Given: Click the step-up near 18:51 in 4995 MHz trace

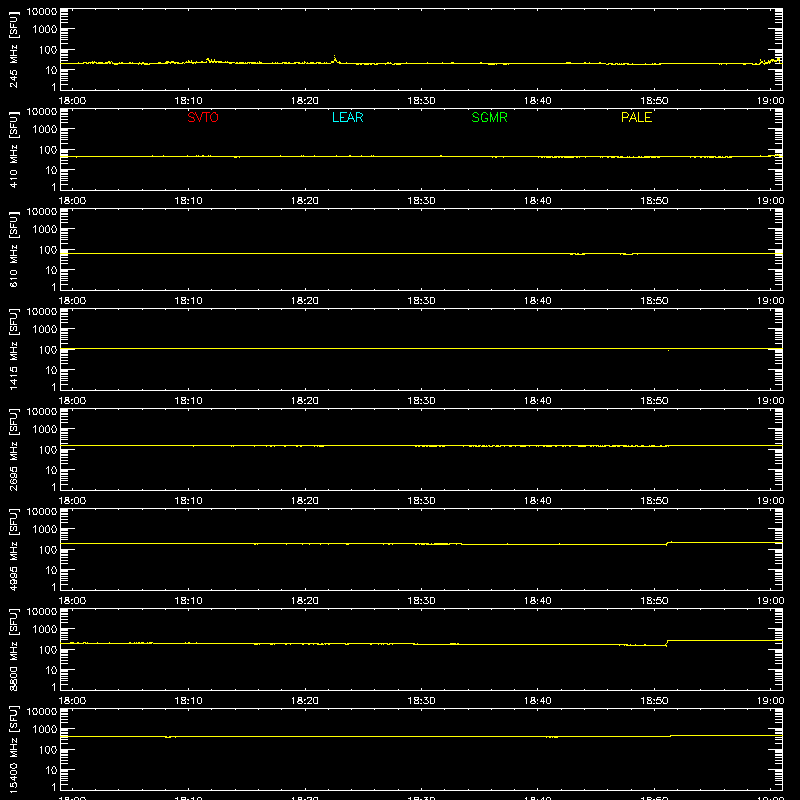Looking at the screenshot, I should click(x=668, y=543).
